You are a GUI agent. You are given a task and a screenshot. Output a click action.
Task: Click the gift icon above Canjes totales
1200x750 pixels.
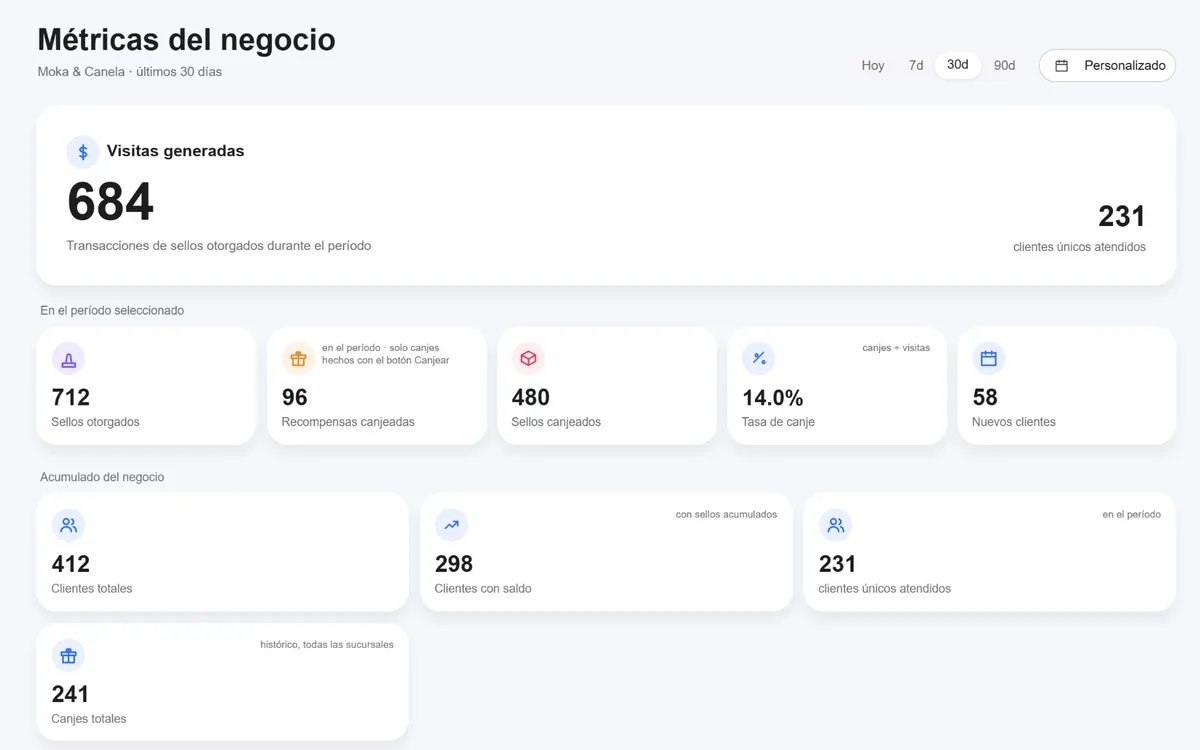tap(68, 656)
